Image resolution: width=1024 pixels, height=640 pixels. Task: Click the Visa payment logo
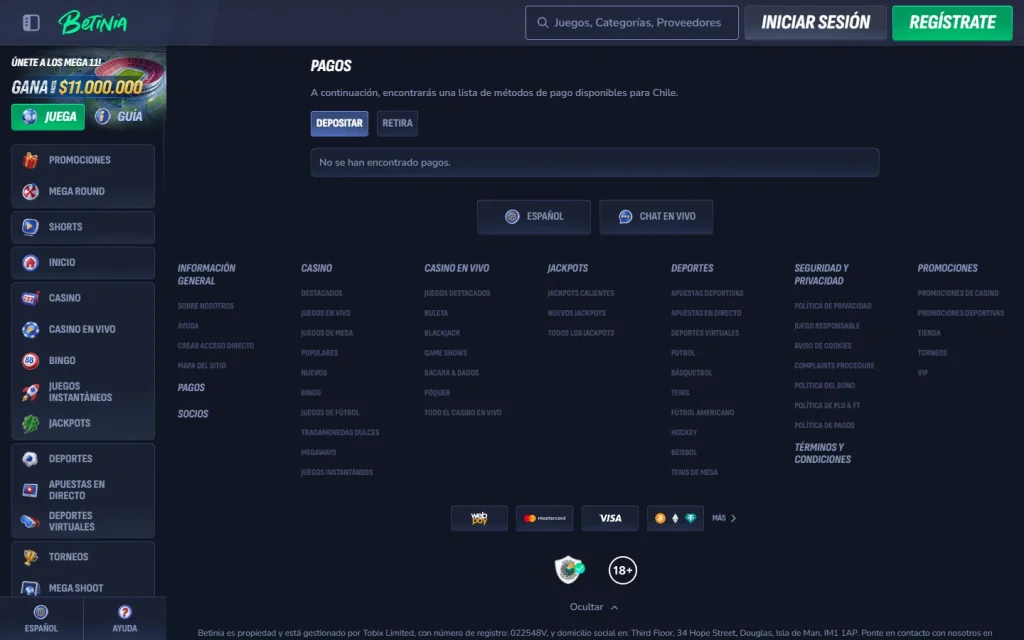click(x=610, y=519)
